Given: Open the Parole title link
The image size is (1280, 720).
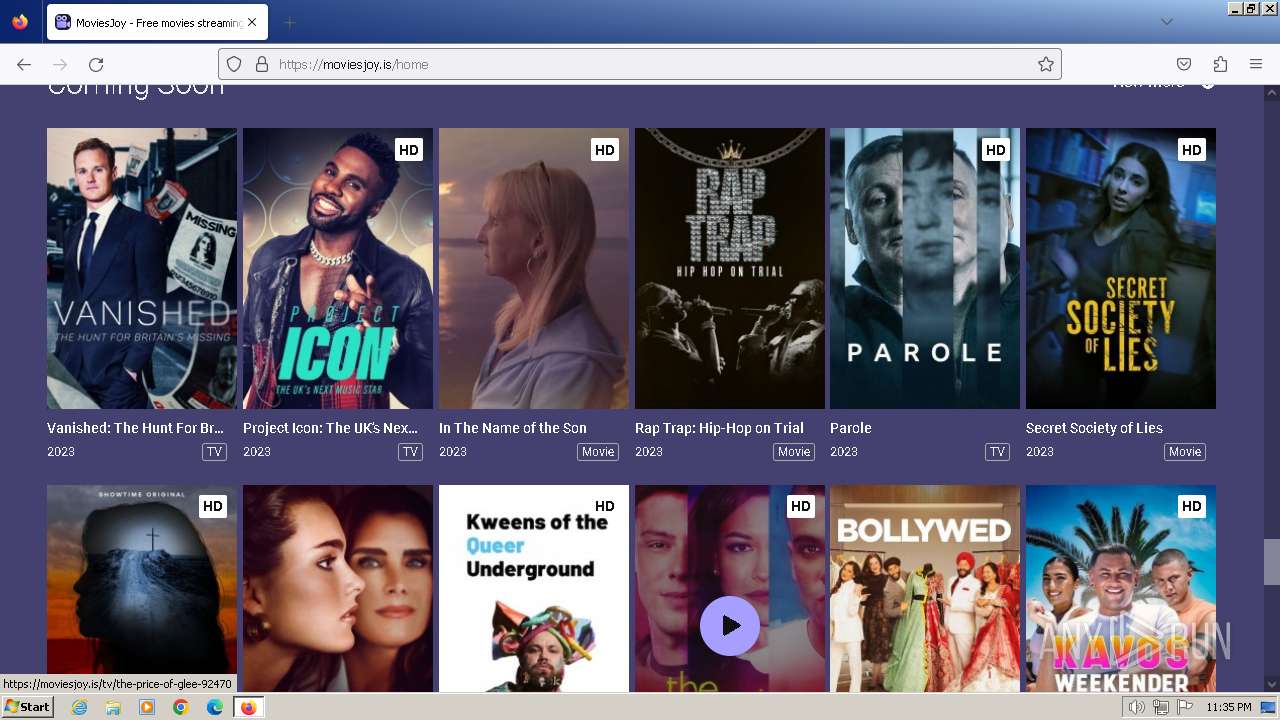Looking at the screenshot, I should (851, 428).
